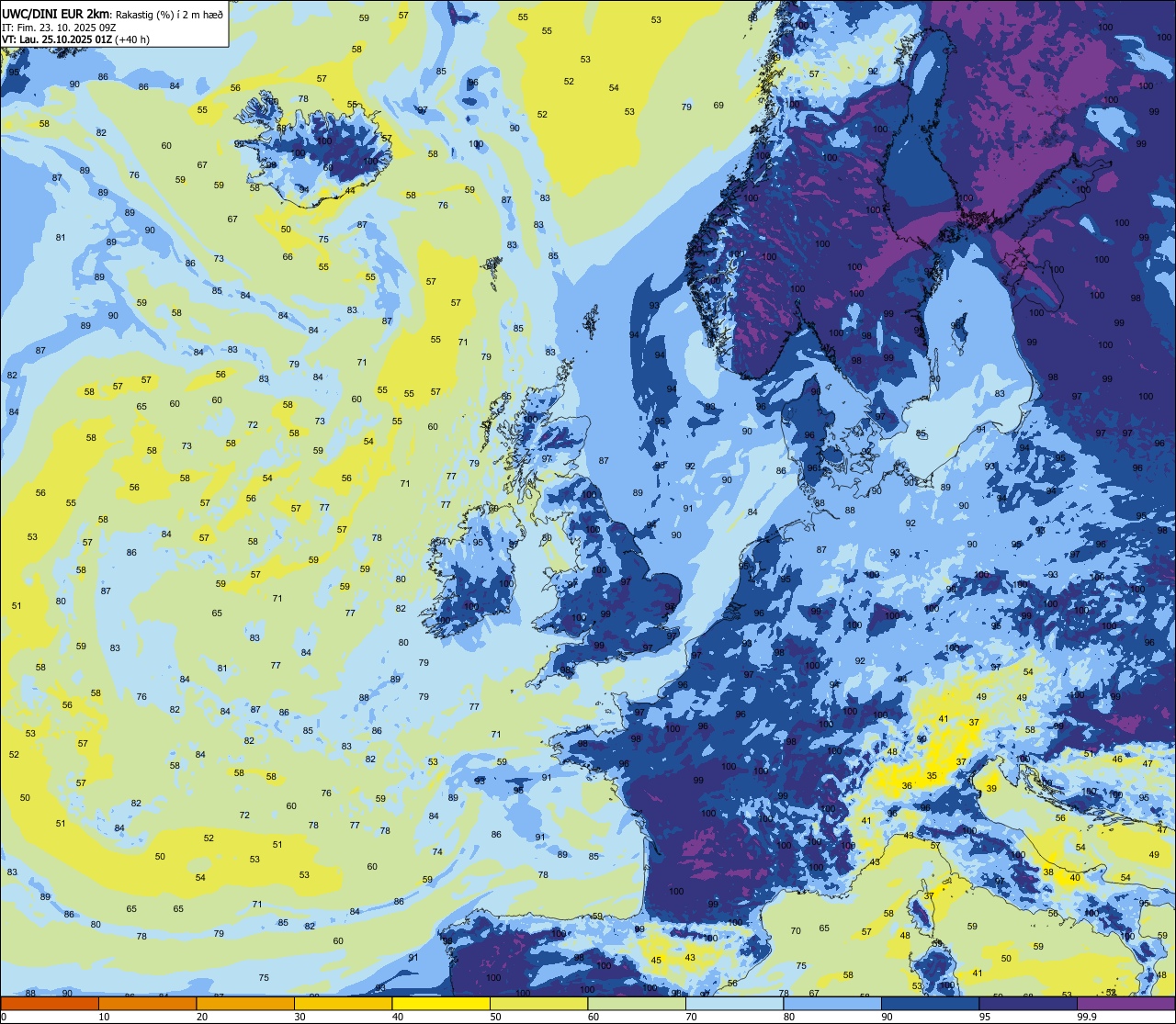Click the blue 90–95 legend swatch
Image resolution: width=1176 pixels, height=1024 pixels.
(930, 1004)
